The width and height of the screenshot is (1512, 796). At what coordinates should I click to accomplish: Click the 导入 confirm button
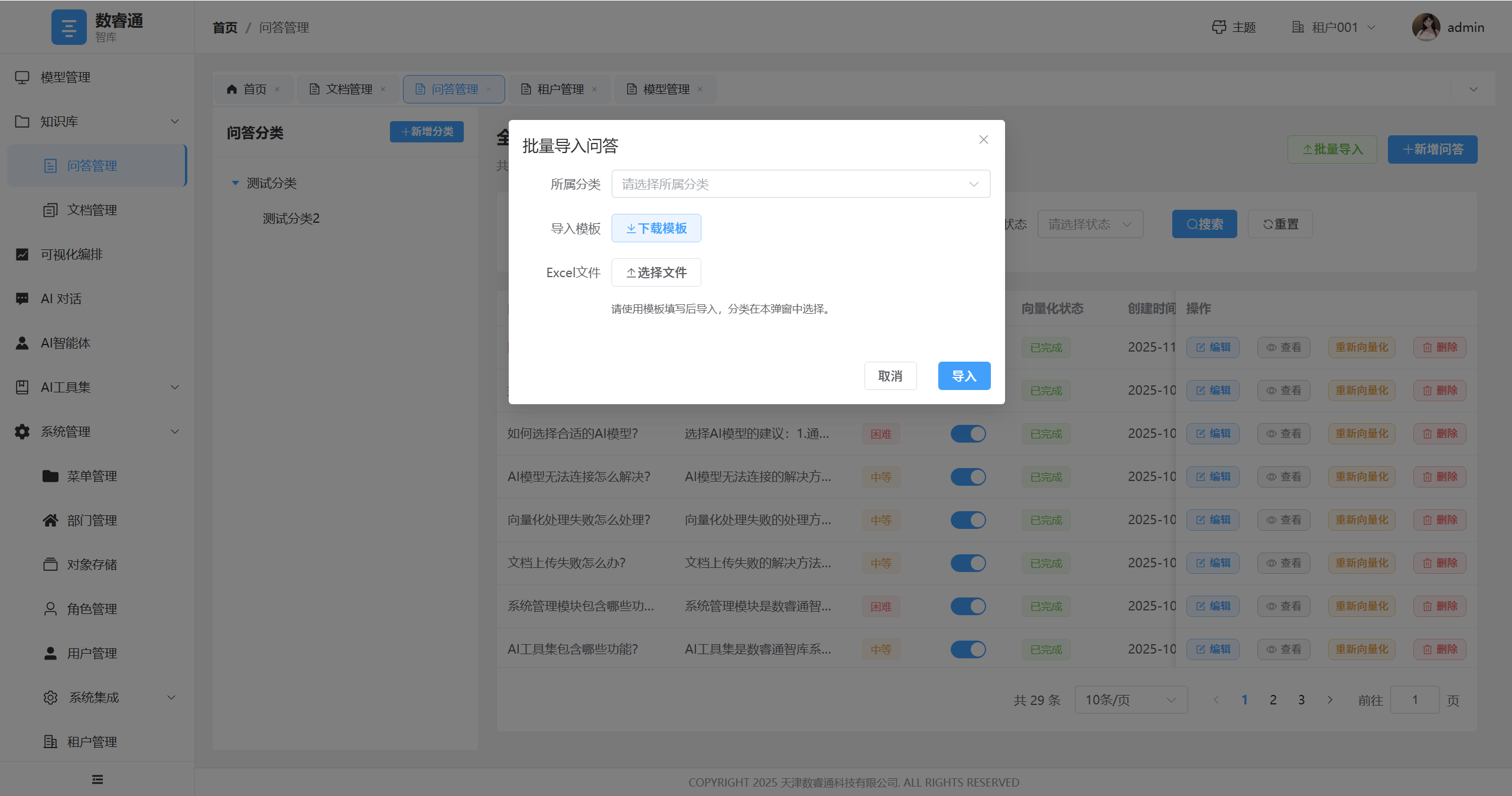tap(964, 376)
